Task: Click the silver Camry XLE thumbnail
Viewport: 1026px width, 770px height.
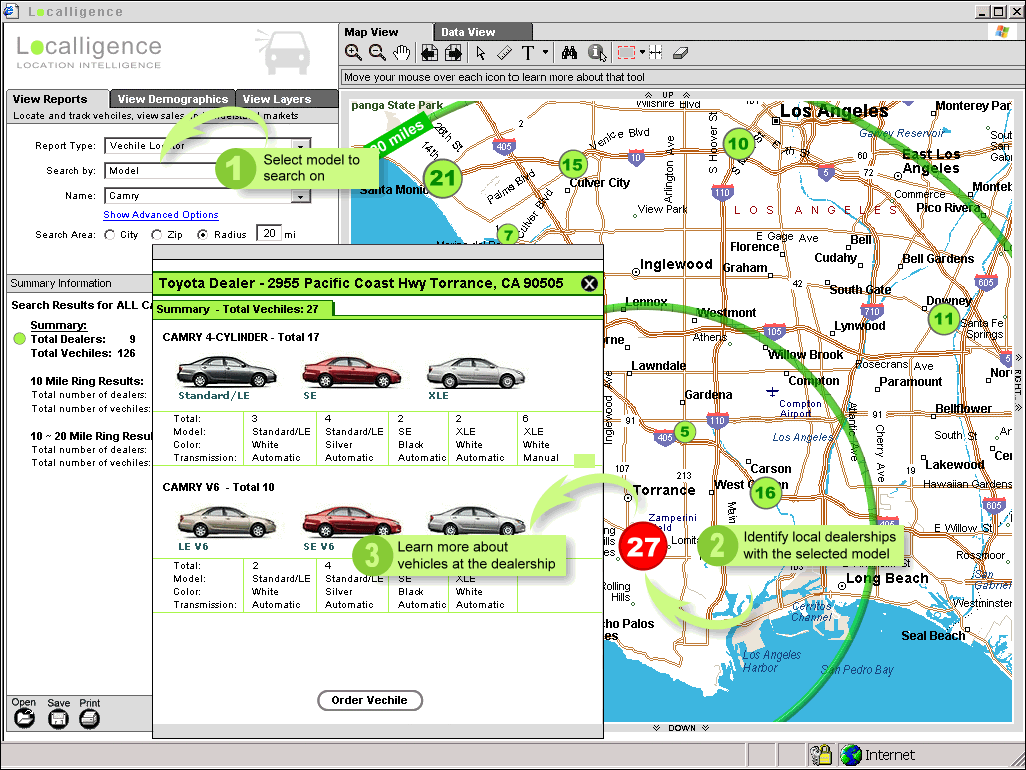Action: pyautogui.click(x=476, y=372)
